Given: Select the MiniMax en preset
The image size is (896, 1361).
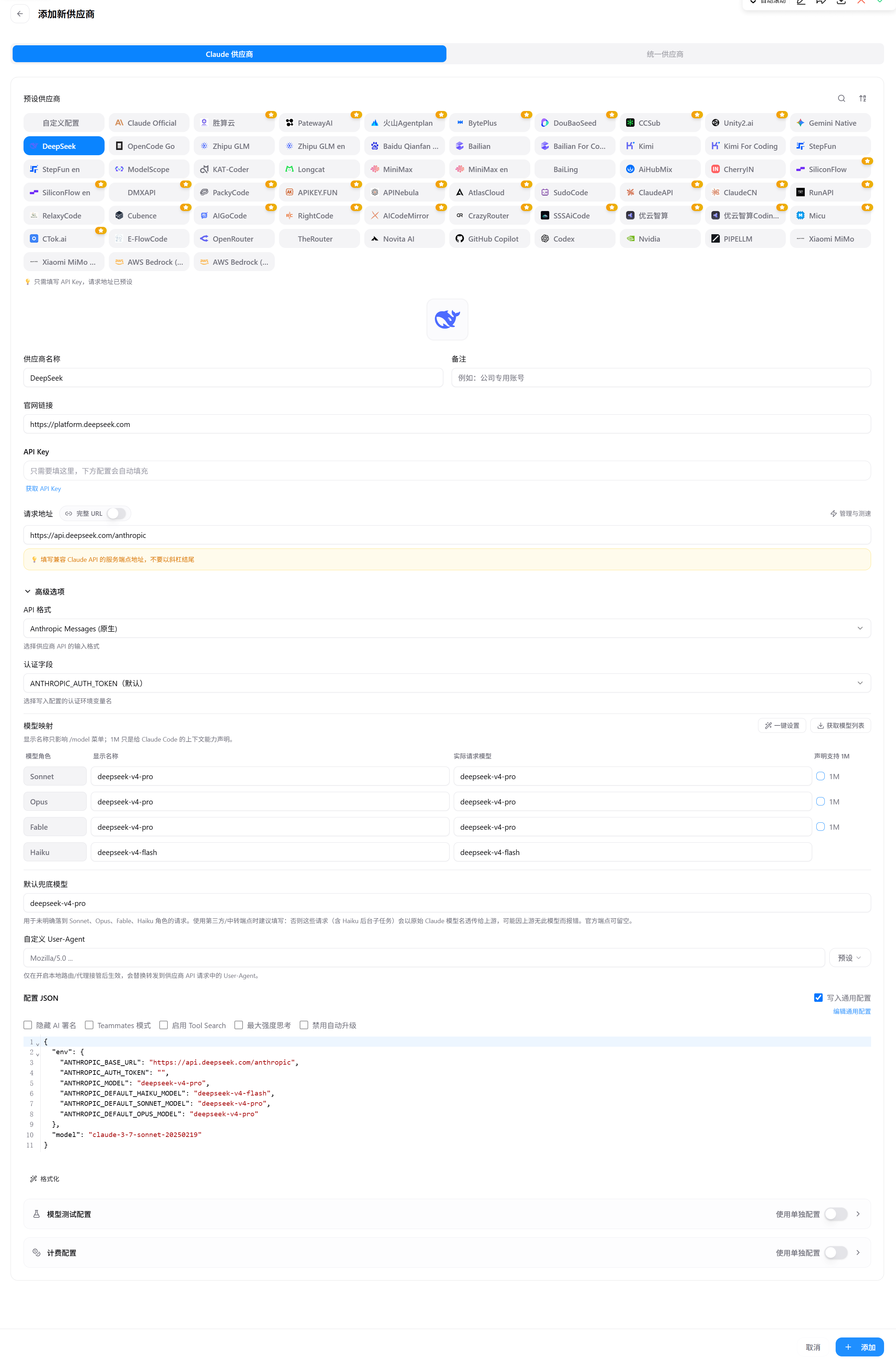Looking at the screenshot, I should pyautogui.click(x=490, y=169).
